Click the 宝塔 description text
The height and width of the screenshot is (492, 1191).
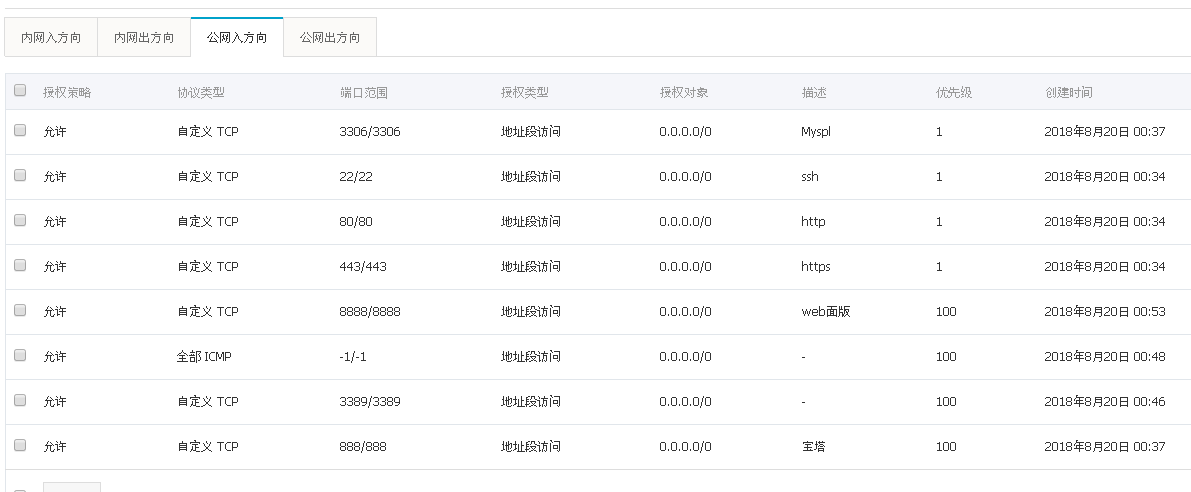point(813,446)
